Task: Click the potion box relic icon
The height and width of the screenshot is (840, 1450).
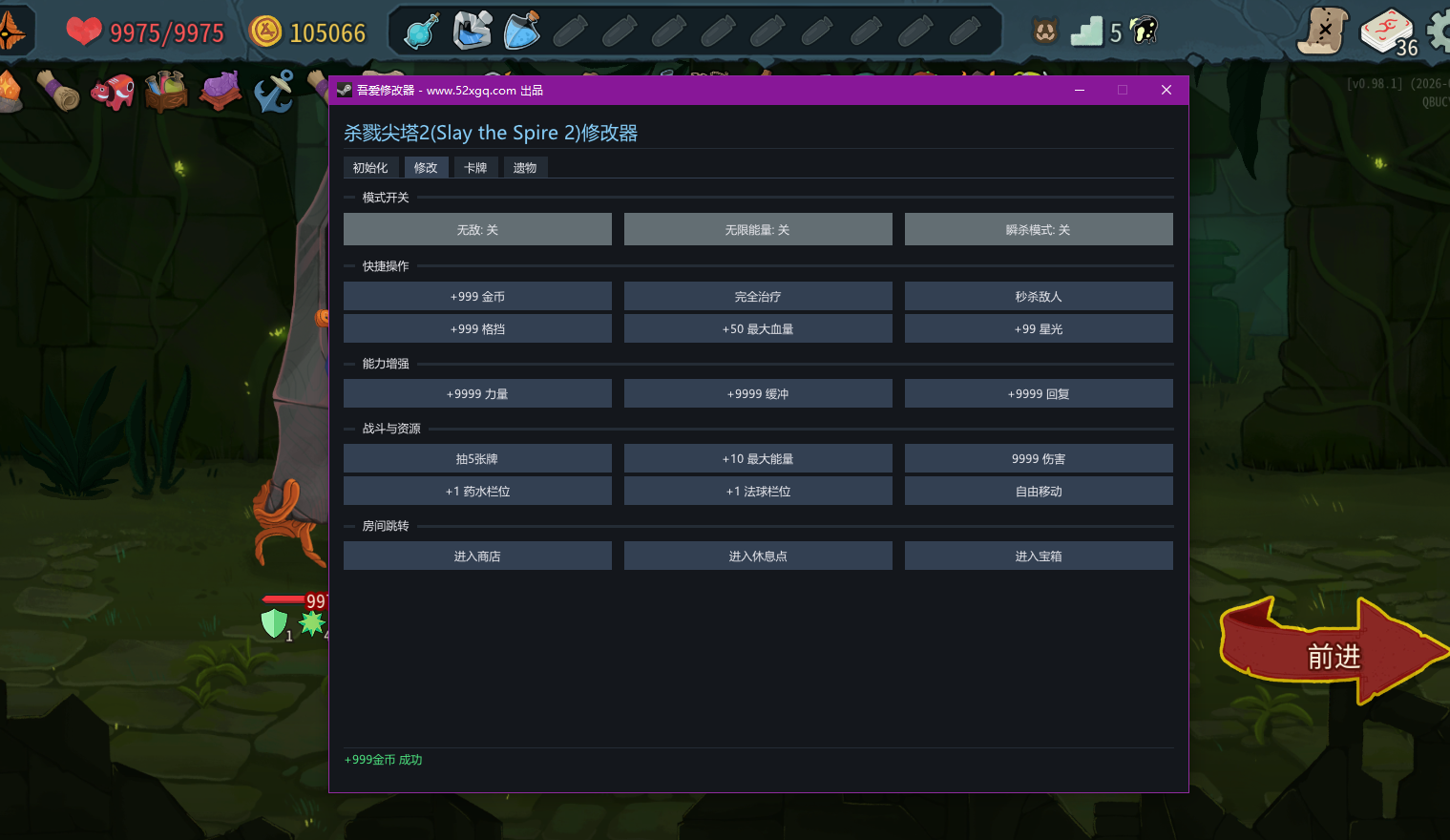Action: click(x=167, y=90)
